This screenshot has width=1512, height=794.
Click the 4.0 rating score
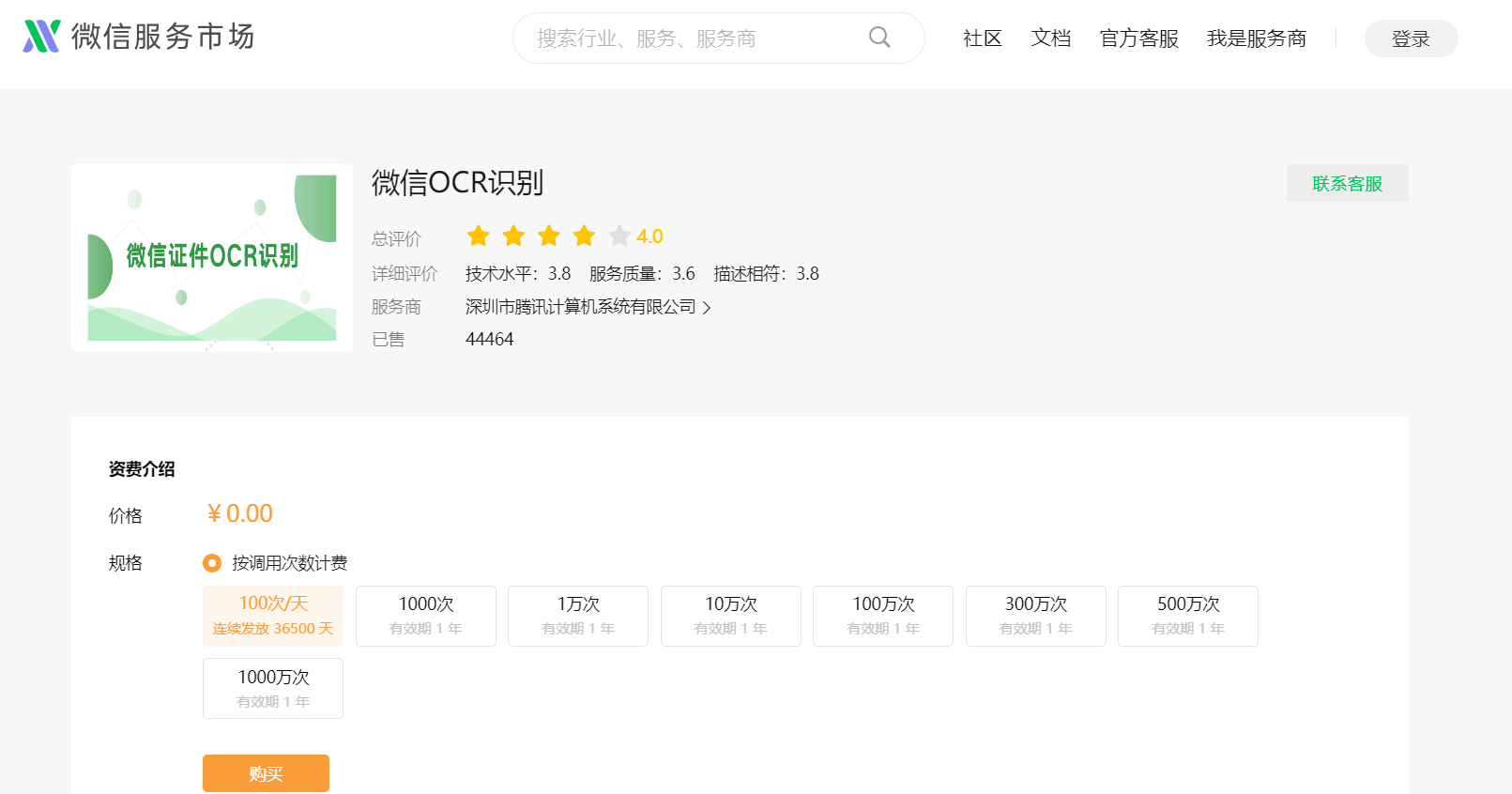(649, 237)
